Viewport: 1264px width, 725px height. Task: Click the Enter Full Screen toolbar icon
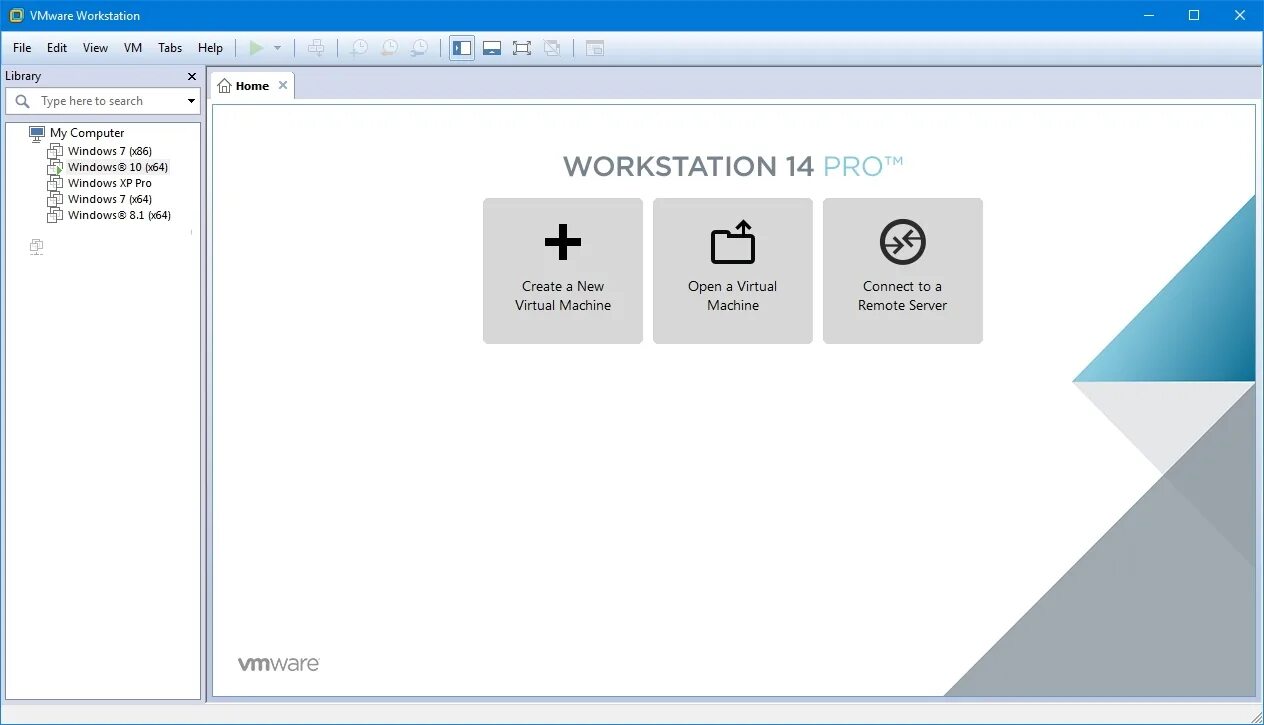click(522, 47)
